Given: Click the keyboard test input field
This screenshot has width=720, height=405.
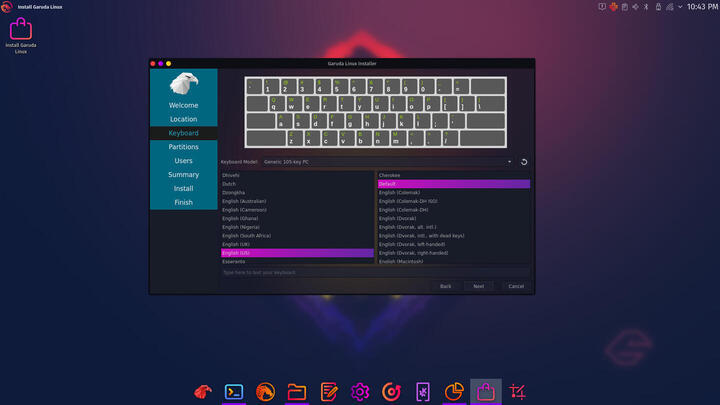Looking at the screenshot, I should 375,273.
